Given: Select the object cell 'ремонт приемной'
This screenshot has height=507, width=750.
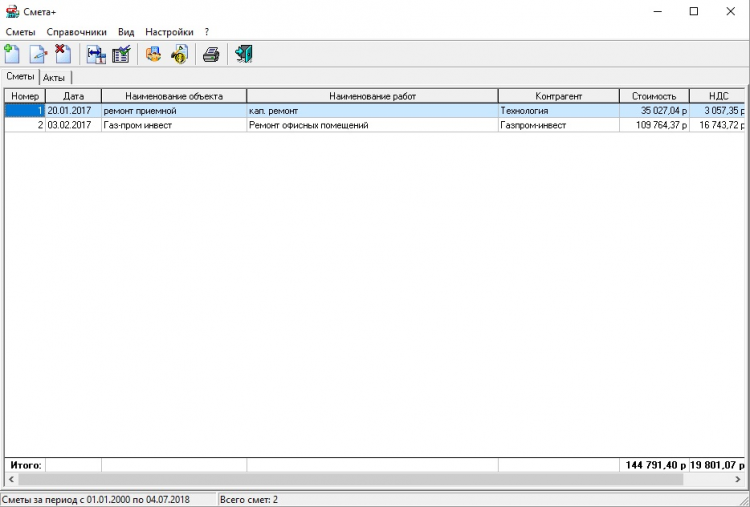Looking at the screenshot, I should pyautogui.click(x=174, y=110).
